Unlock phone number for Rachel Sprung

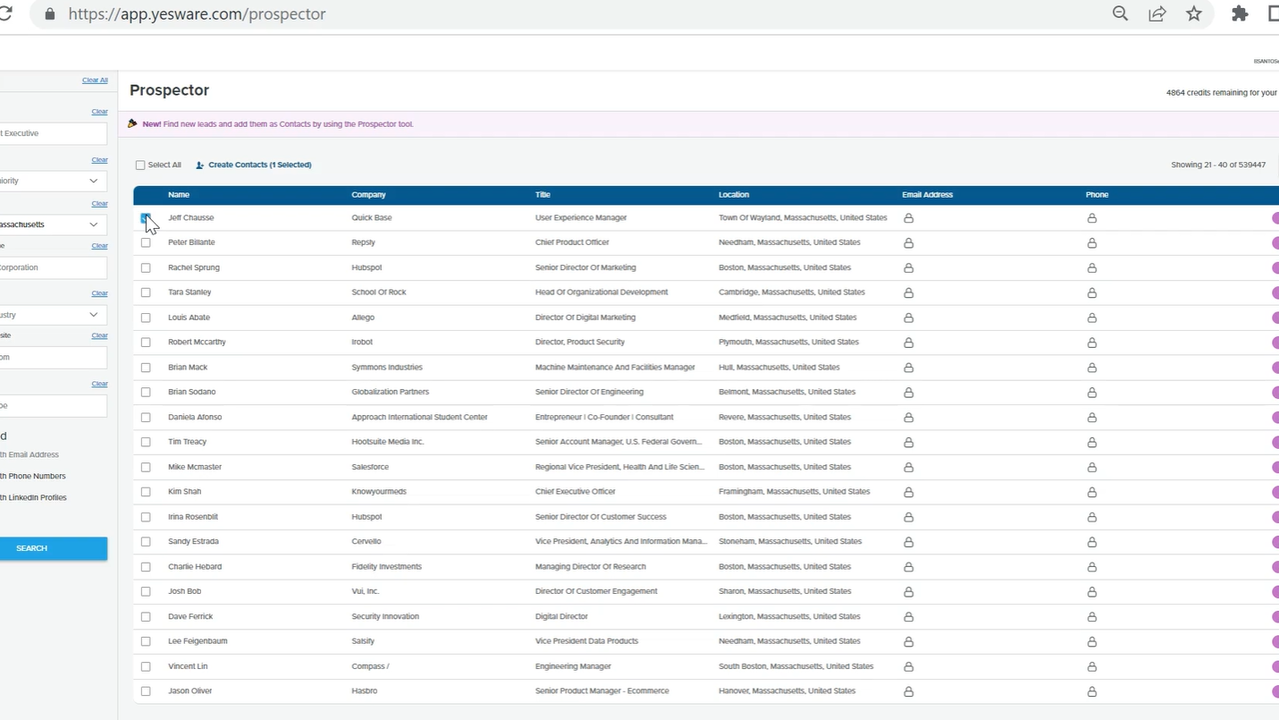pyautogui.click(x=1092, y=268)
